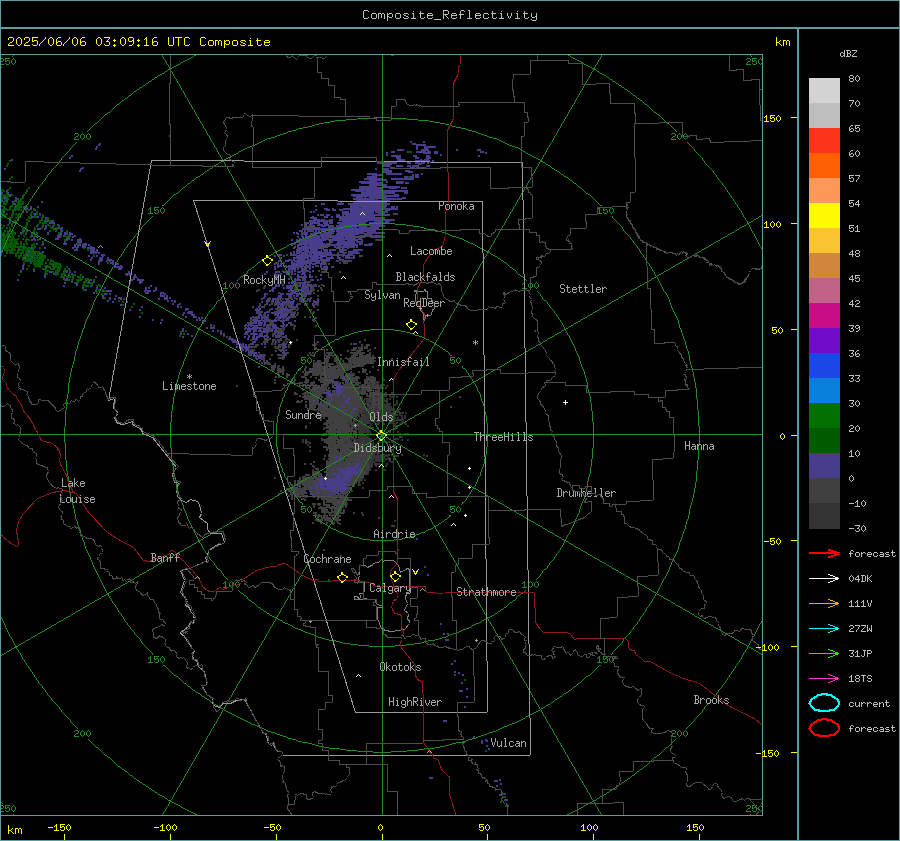This screenshot has width=900, height=841.
Task: Click the RedDeer city label
Action: [424, 303]
